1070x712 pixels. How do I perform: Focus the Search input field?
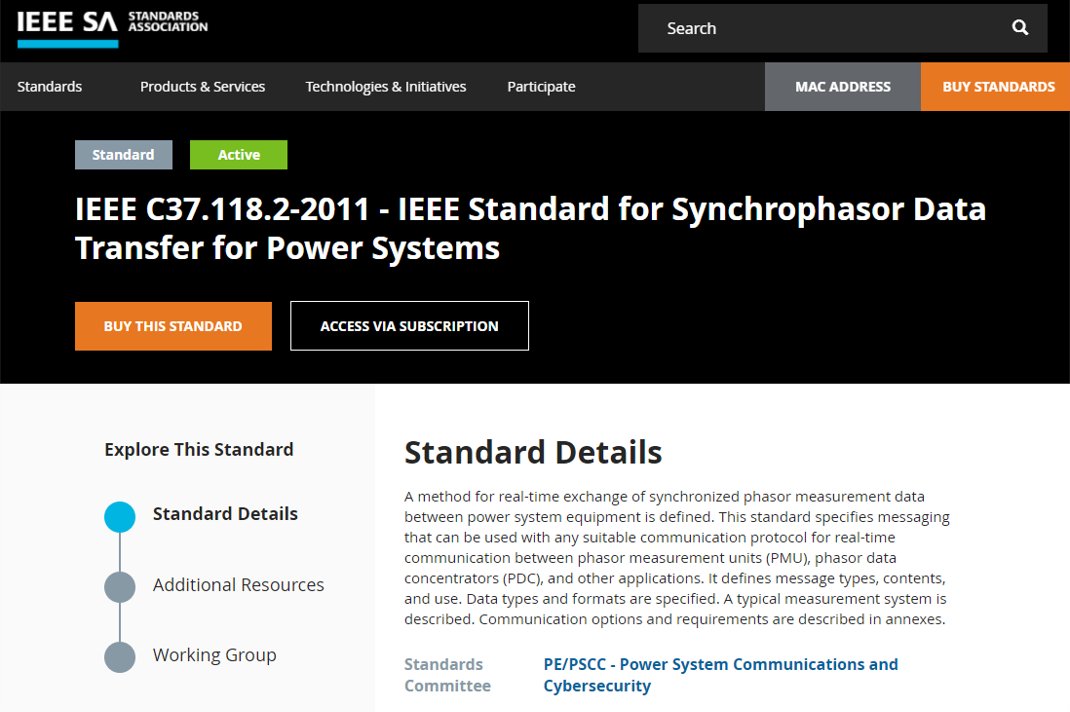(842, 28)
